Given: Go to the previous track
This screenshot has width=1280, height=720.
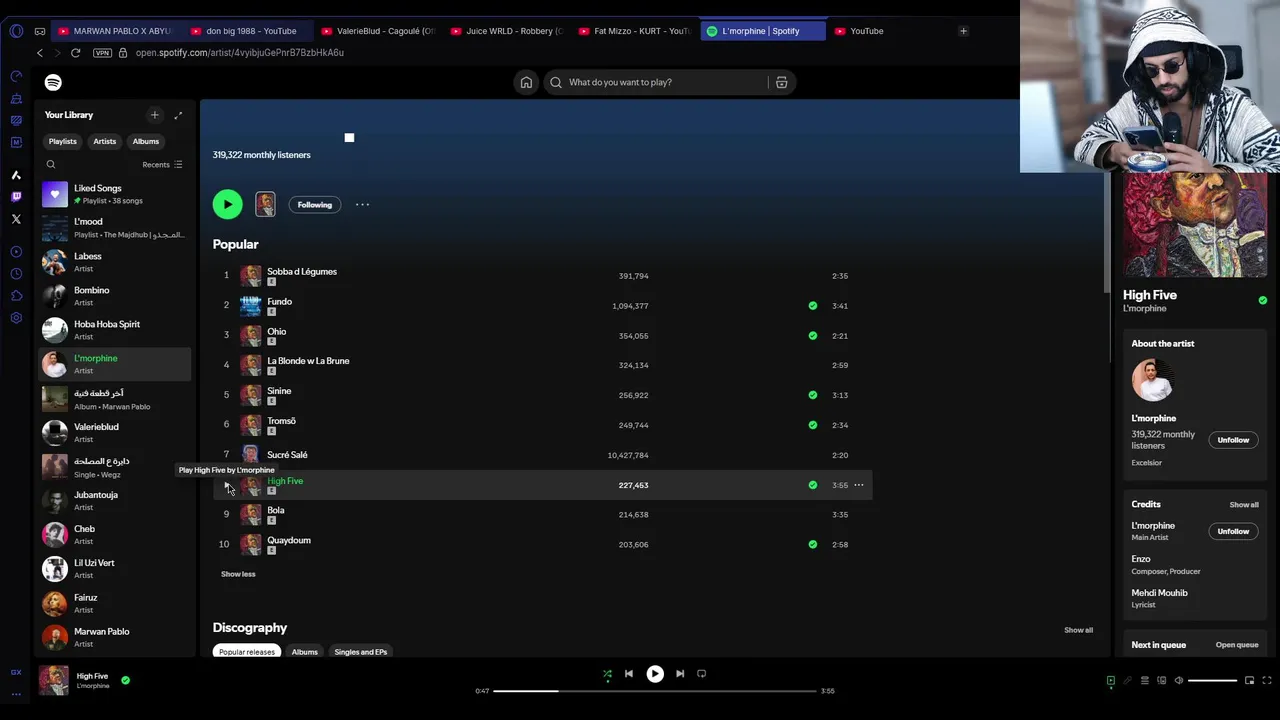Looking at the screenshot, I should tap(629, 674).
